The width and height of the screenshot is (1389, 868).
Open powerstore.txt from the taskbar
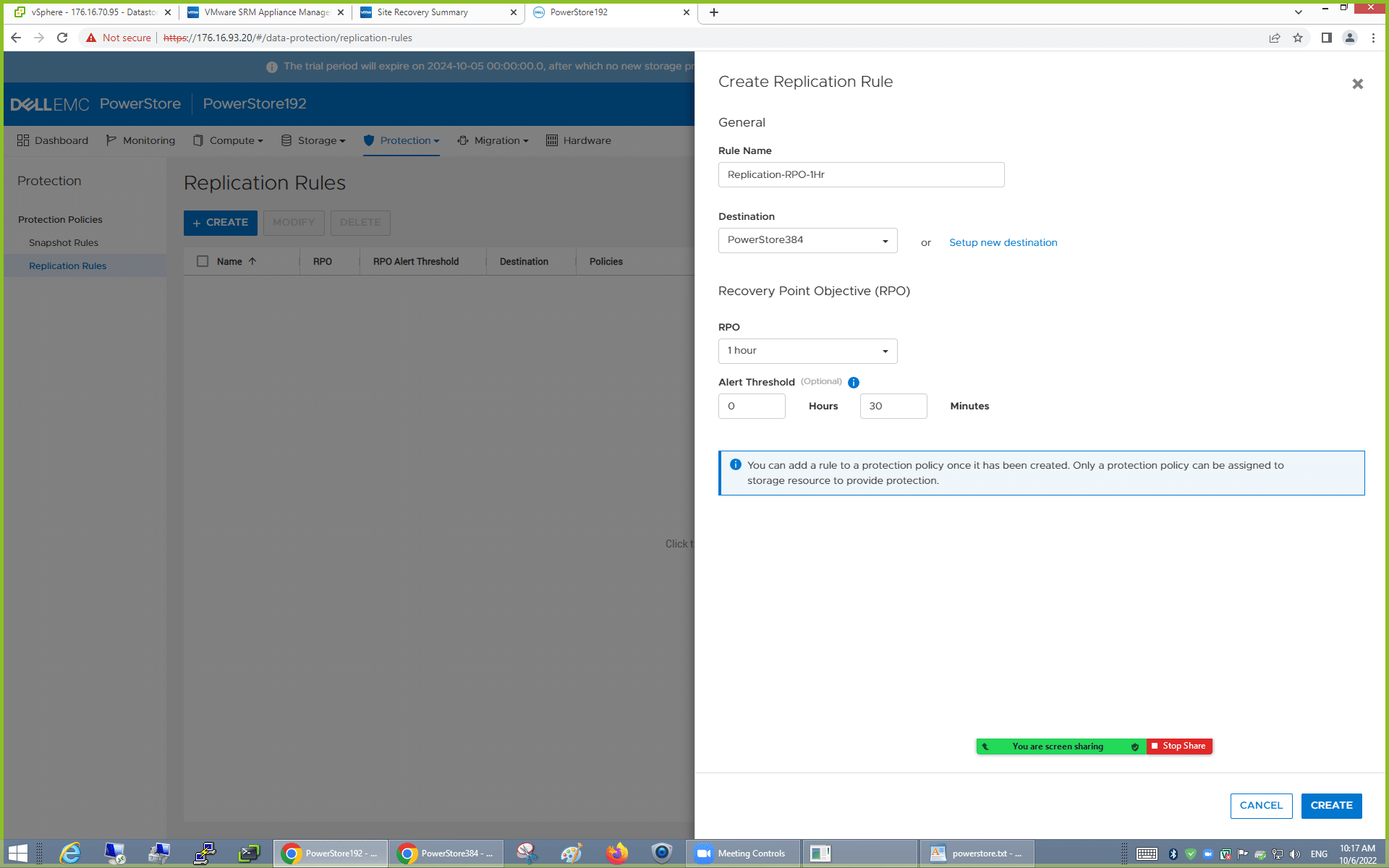(977, 854)
